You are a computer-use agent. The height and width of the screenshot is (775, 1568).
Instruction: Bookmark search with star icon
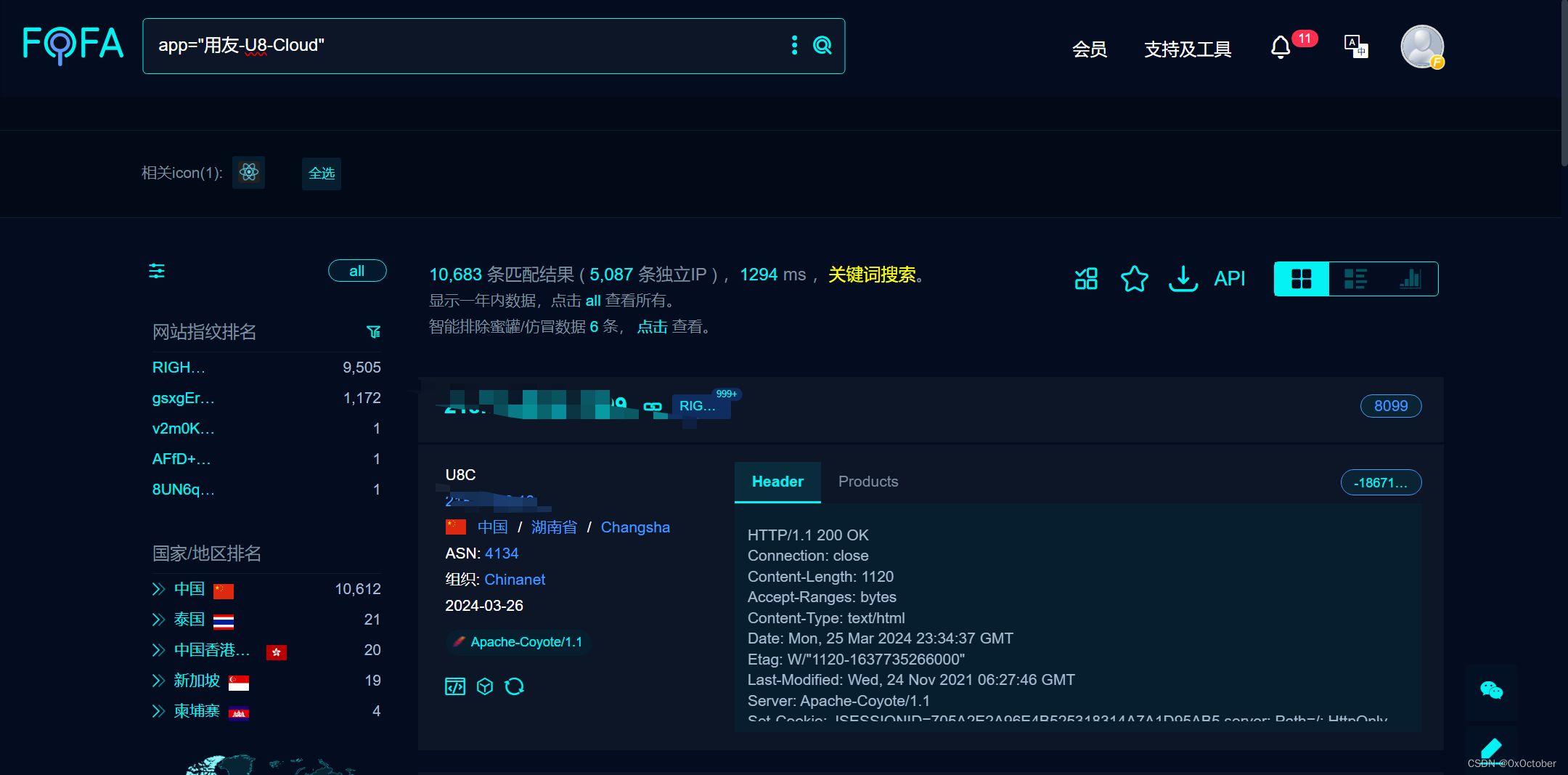pyautogui.click(x=1134, y=278)
